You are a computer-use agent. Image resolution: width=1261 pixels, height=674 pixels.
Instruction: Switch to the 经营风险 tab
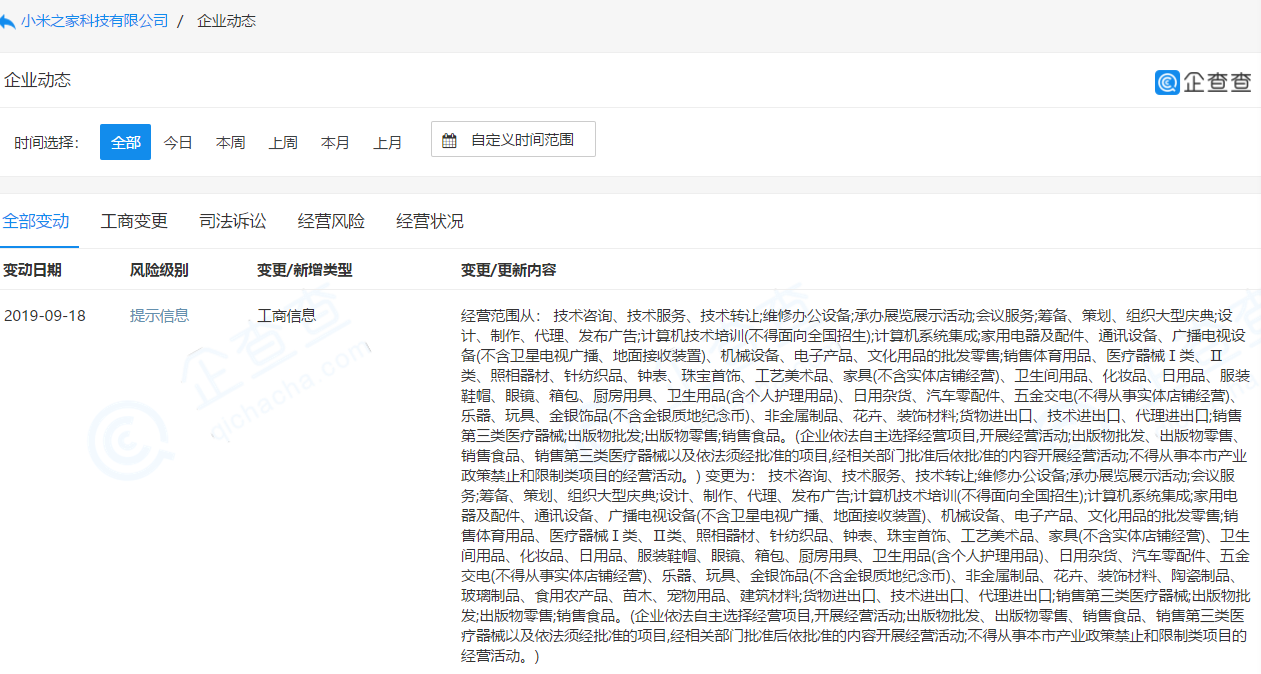coord(331,221)
